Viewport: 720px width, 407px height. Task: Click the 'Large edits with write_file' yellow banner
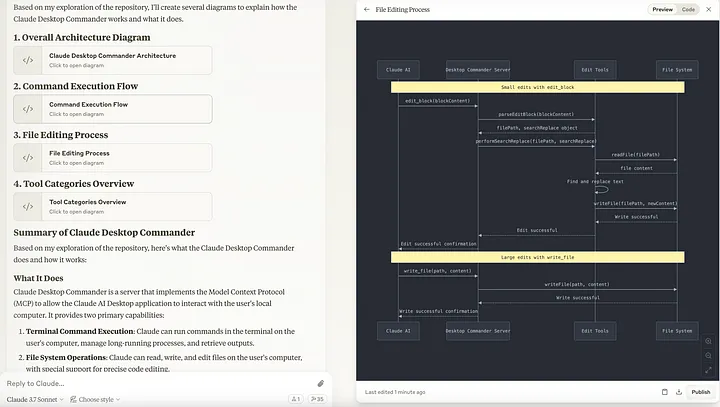[537, 257]
